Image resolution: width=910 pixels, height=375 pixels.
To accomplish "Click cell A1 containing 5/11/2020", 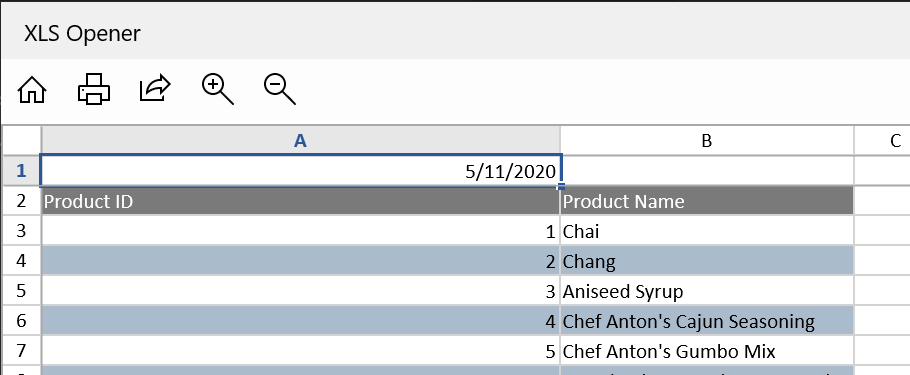I will [301, 171].
